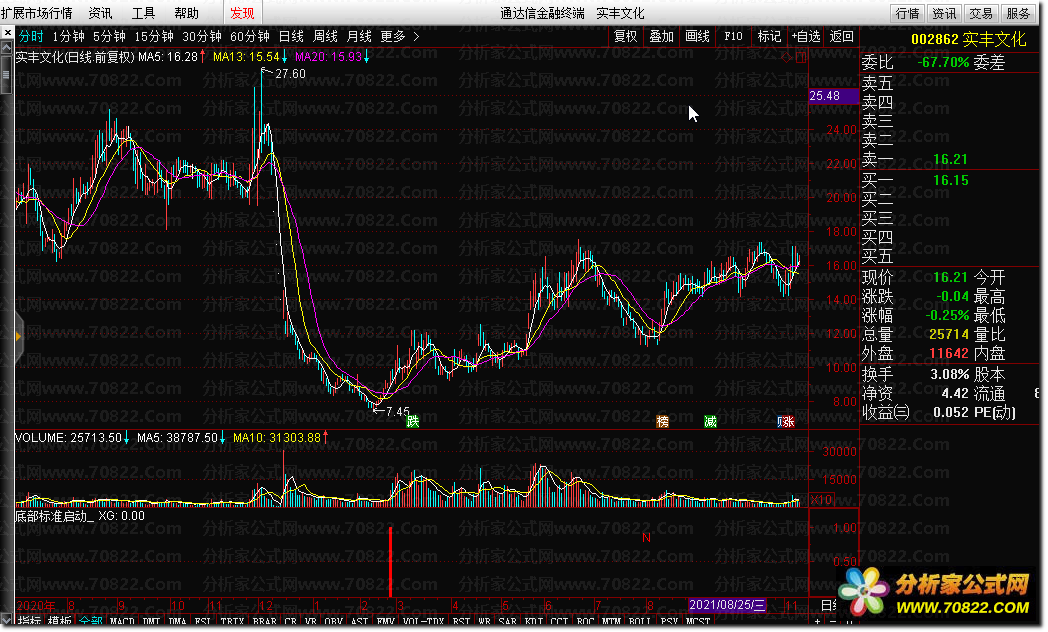Viewport: 1048px width, 632px height.
Task: Click top-right 交易 button
Action: [981, 13]
